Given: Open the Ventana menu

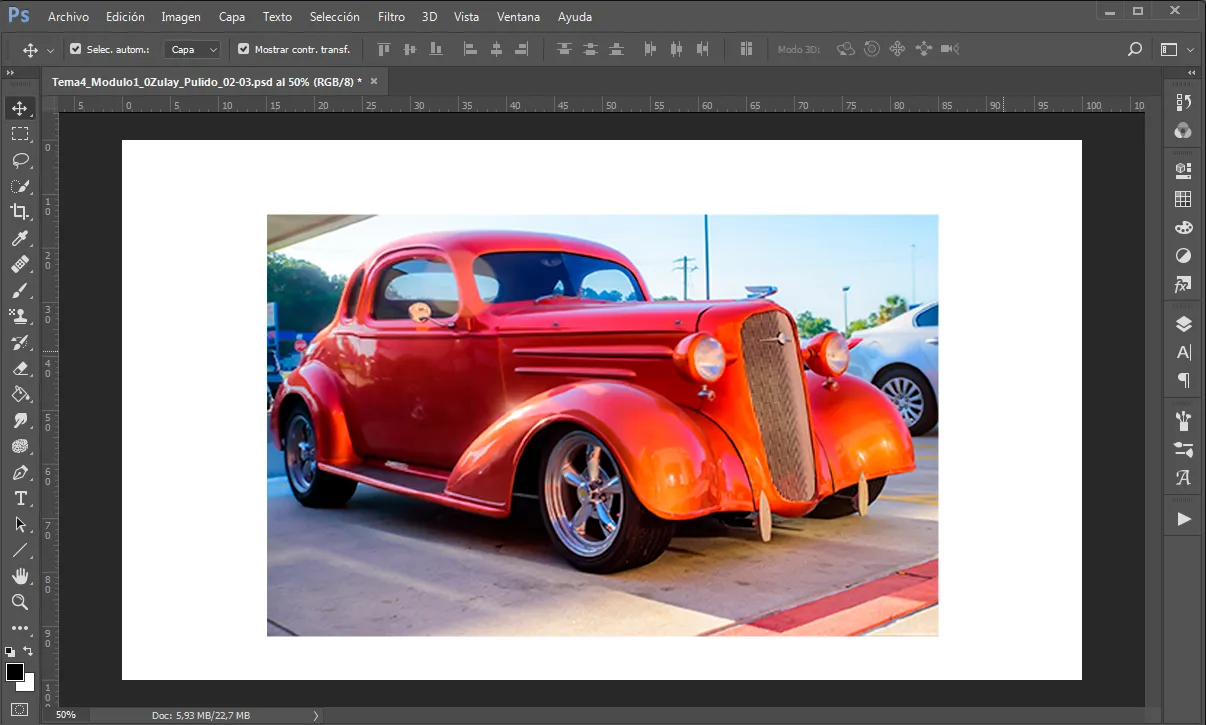Looking at the screenshot, I should [518, 17].
